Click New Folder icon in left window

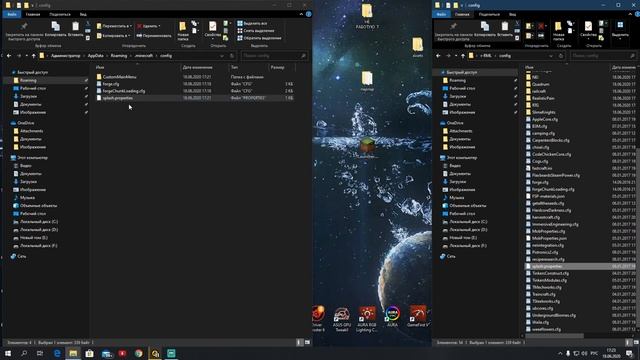(x=183, y=27)
